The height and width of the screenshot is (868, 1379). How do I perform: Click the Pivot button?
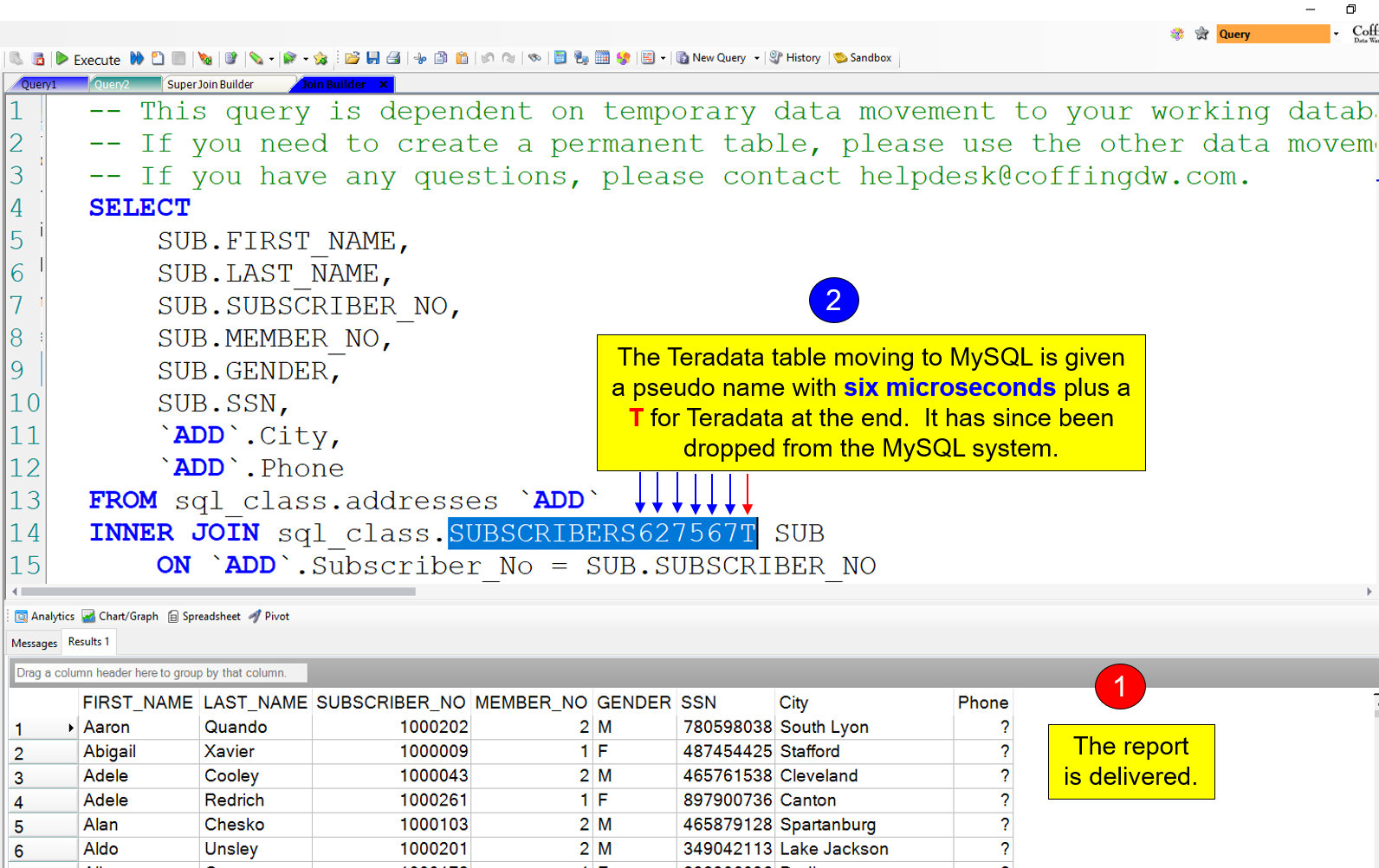pyautogui.click(x=269, y=616)
